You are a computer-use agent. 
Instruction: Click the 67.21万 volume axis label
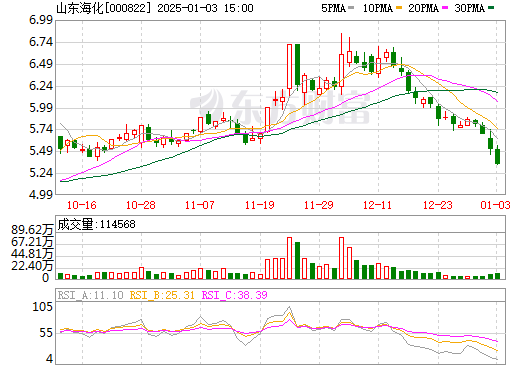pos(32,242)
